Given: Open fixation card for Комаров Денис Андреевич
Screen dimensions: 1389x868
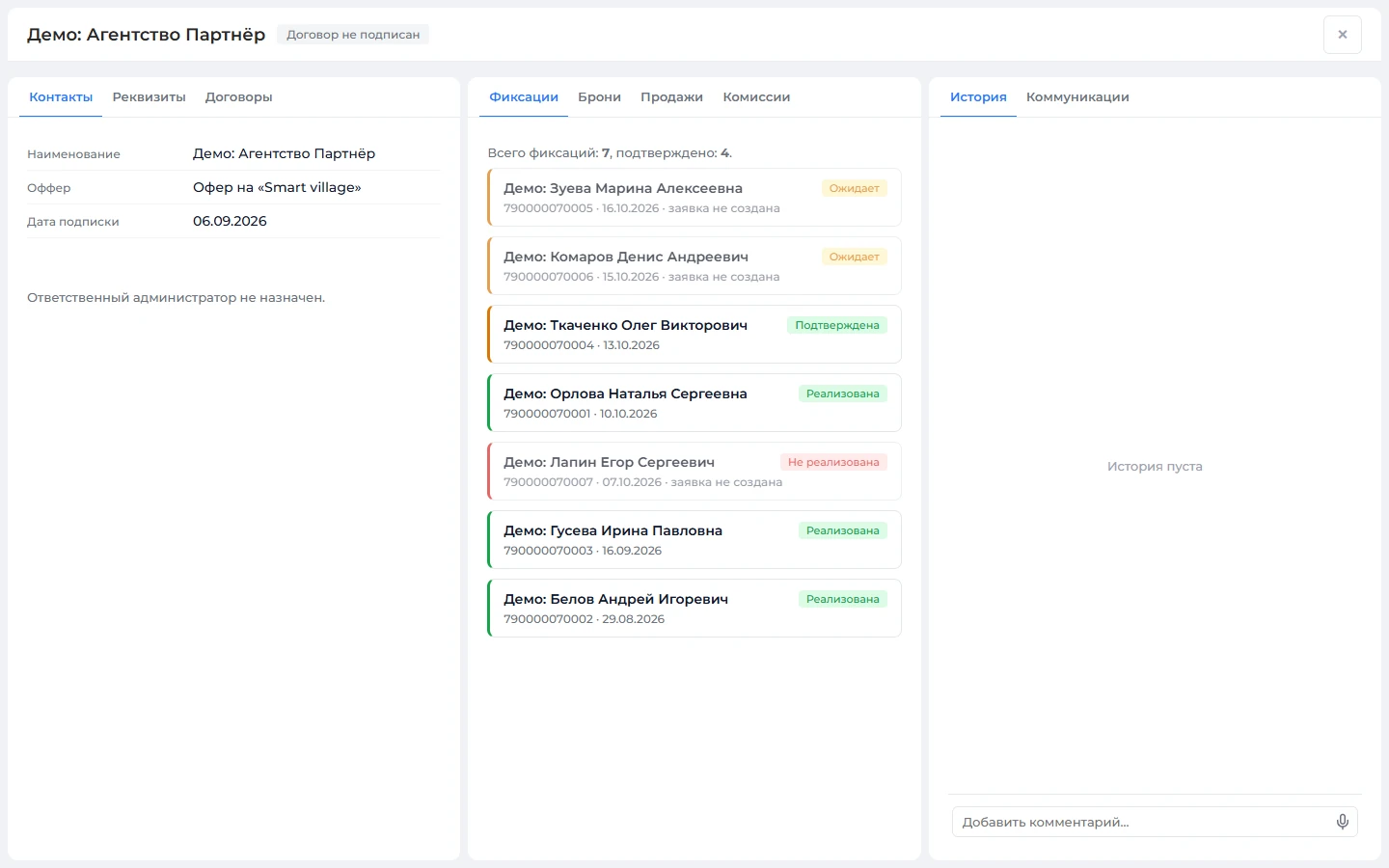Looking at the screenshot, I should coord(694,266).
